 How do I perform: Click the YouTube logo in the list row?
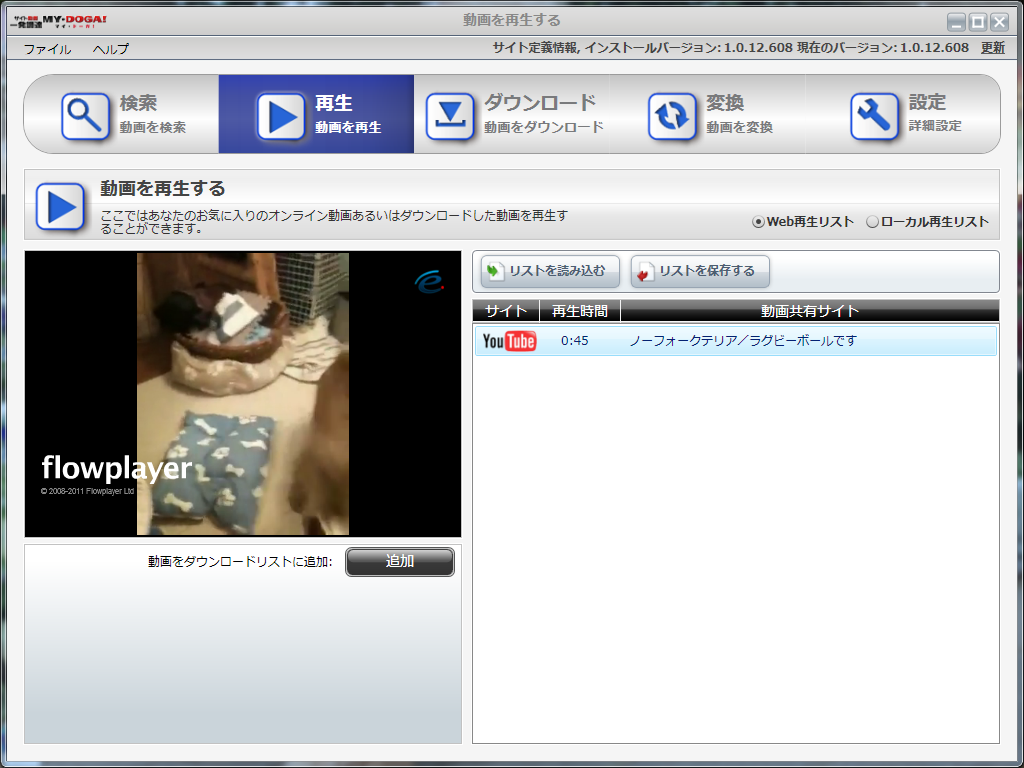coord(509,341)
